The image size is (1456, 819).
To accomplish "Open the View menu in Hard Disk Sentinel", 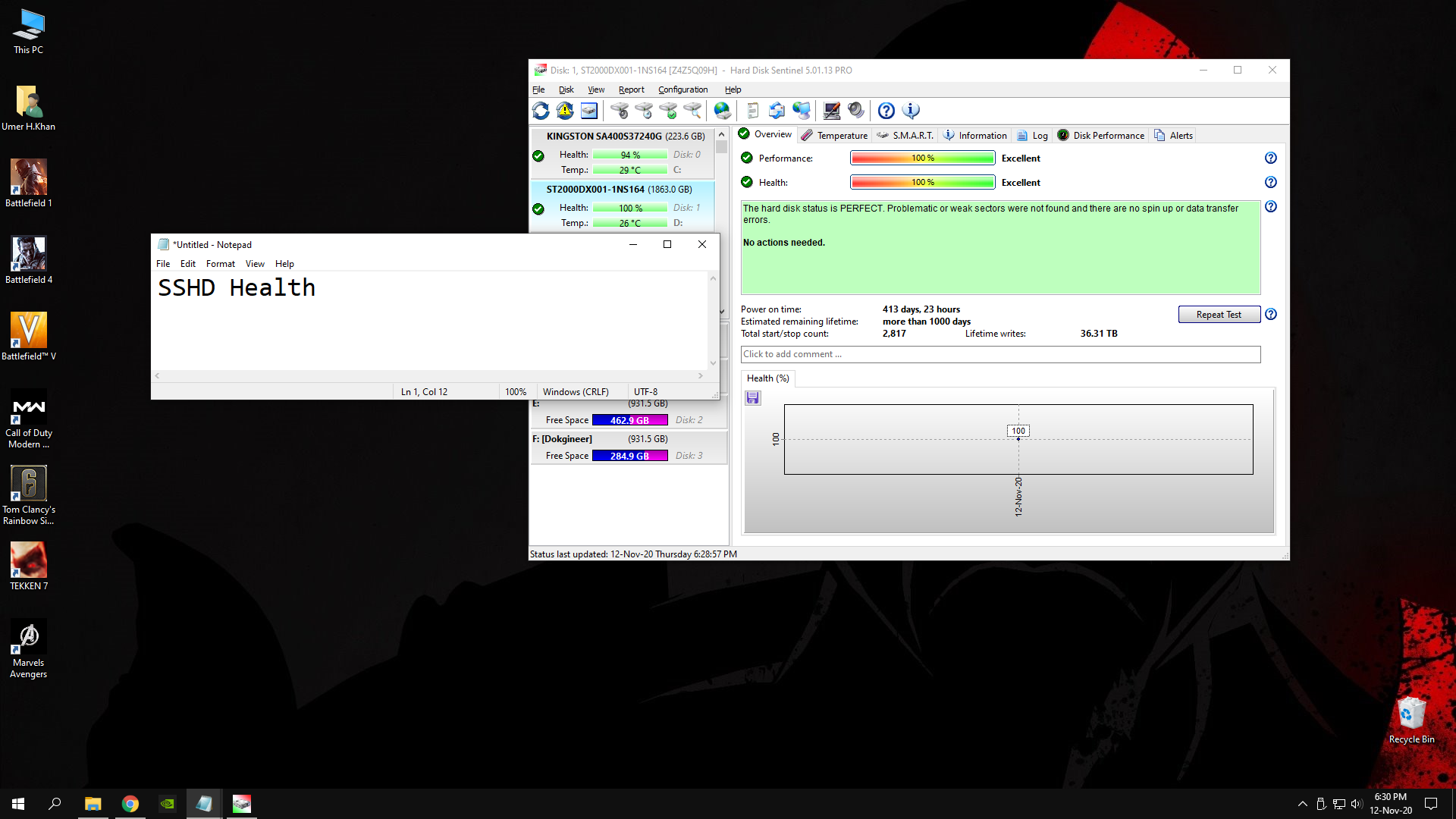I will pos(596,89).
